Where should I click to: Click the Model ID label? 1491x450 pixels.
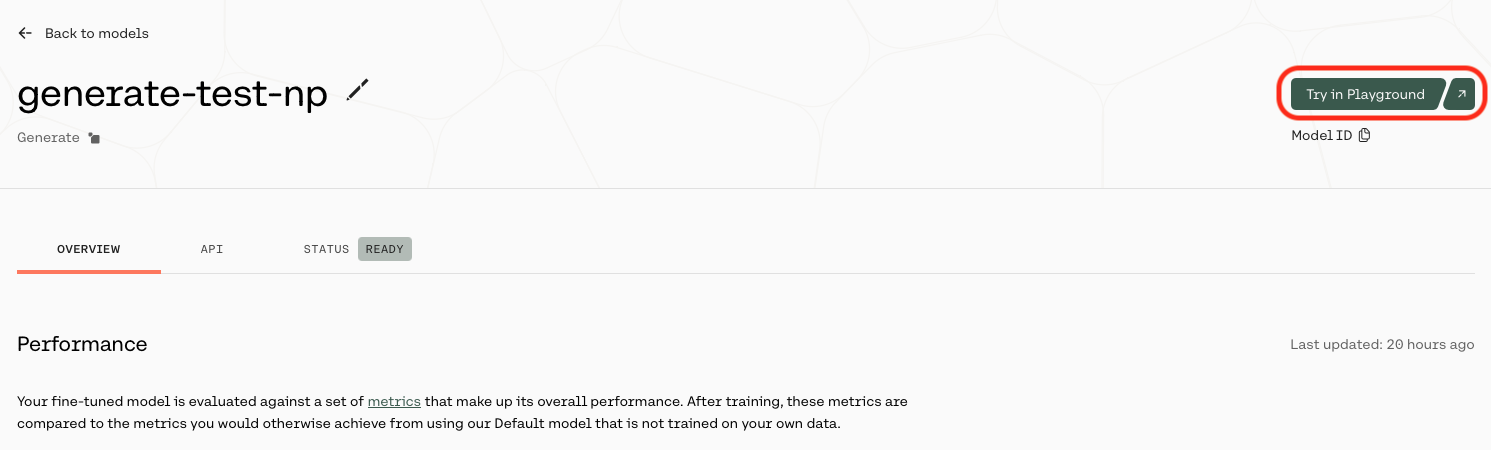(1321, 135)
